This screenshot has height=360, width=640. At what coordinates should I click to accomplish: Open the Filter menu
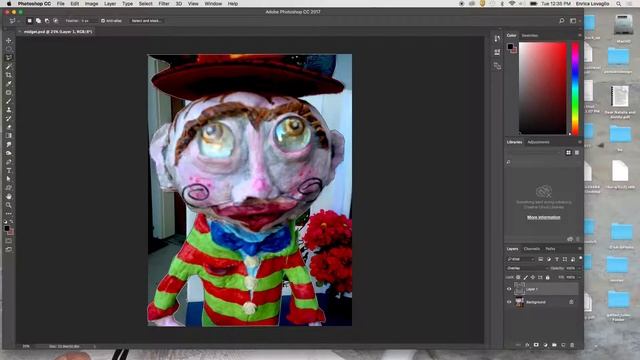[x=164, y=4]
